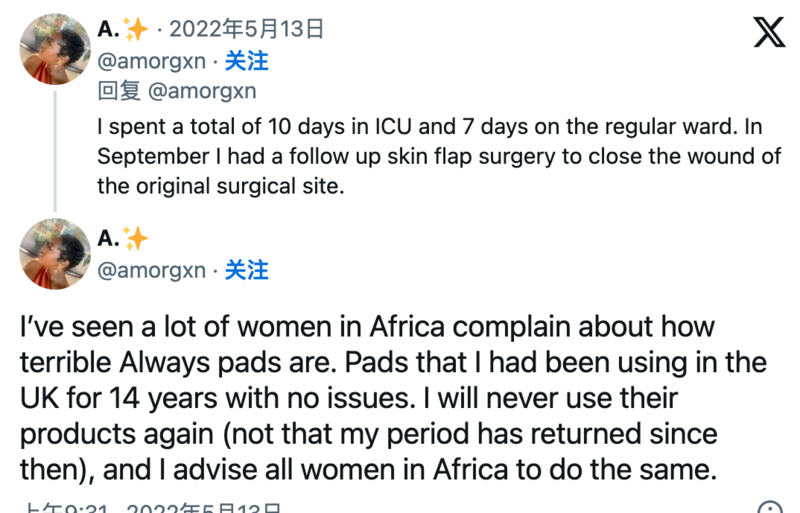Click the sparkle emoji beside the date

click(x=136, y=30)
